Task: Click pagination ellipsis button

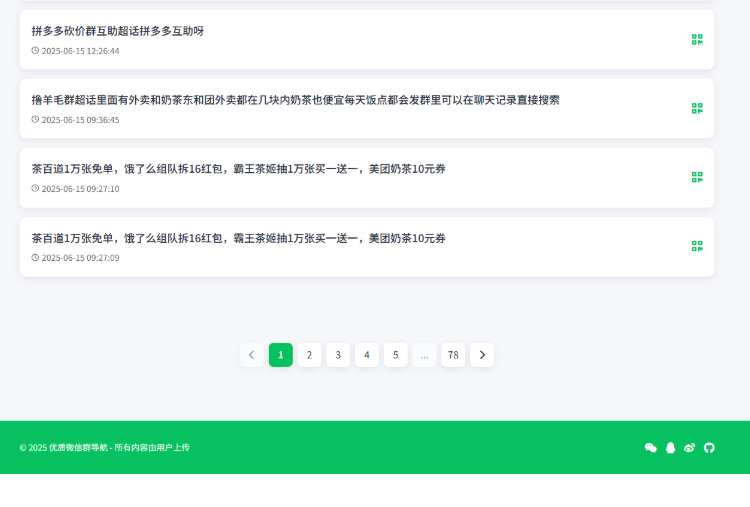Action: [x=424, y=355]
